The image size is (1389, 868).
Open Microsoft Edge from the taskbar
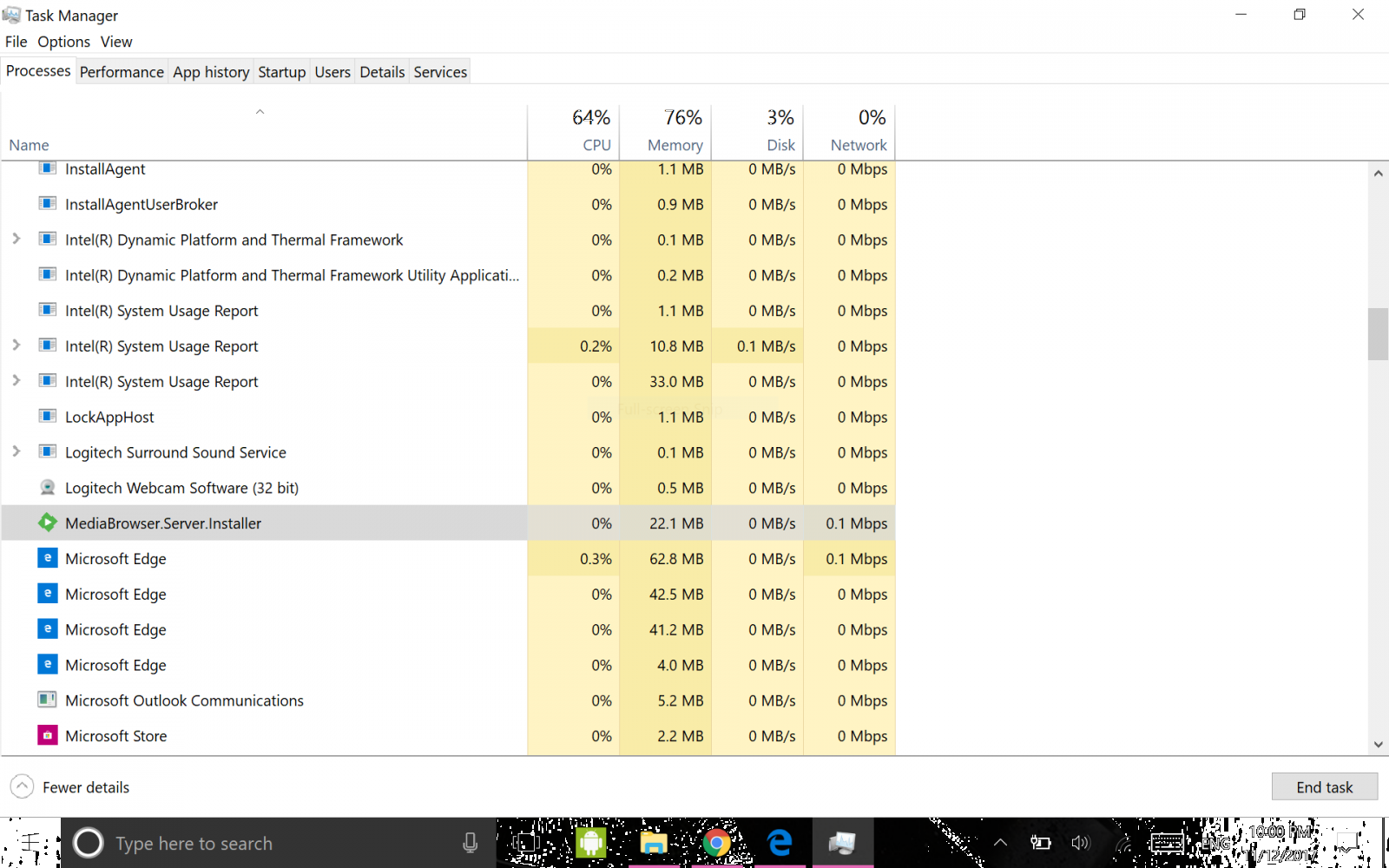pos(780,842)
